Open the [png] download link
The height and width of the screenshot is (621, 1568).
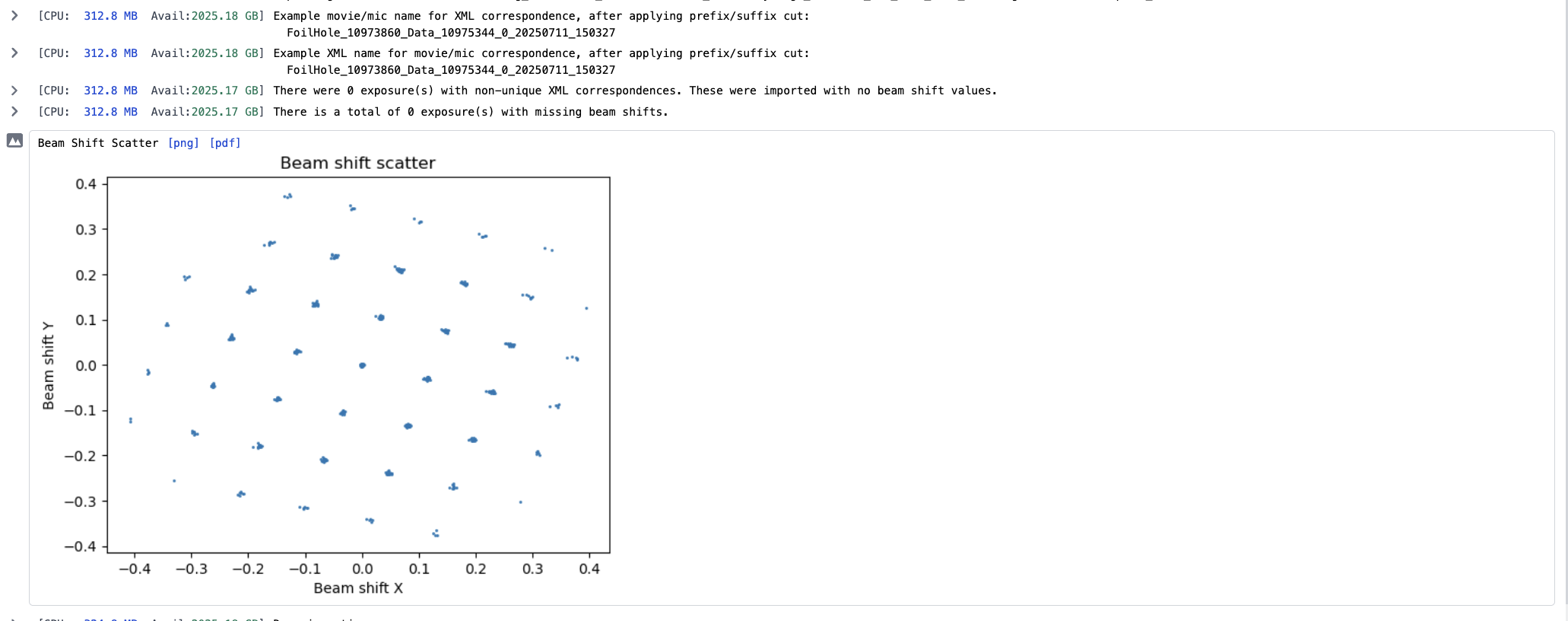click(183, 143)
